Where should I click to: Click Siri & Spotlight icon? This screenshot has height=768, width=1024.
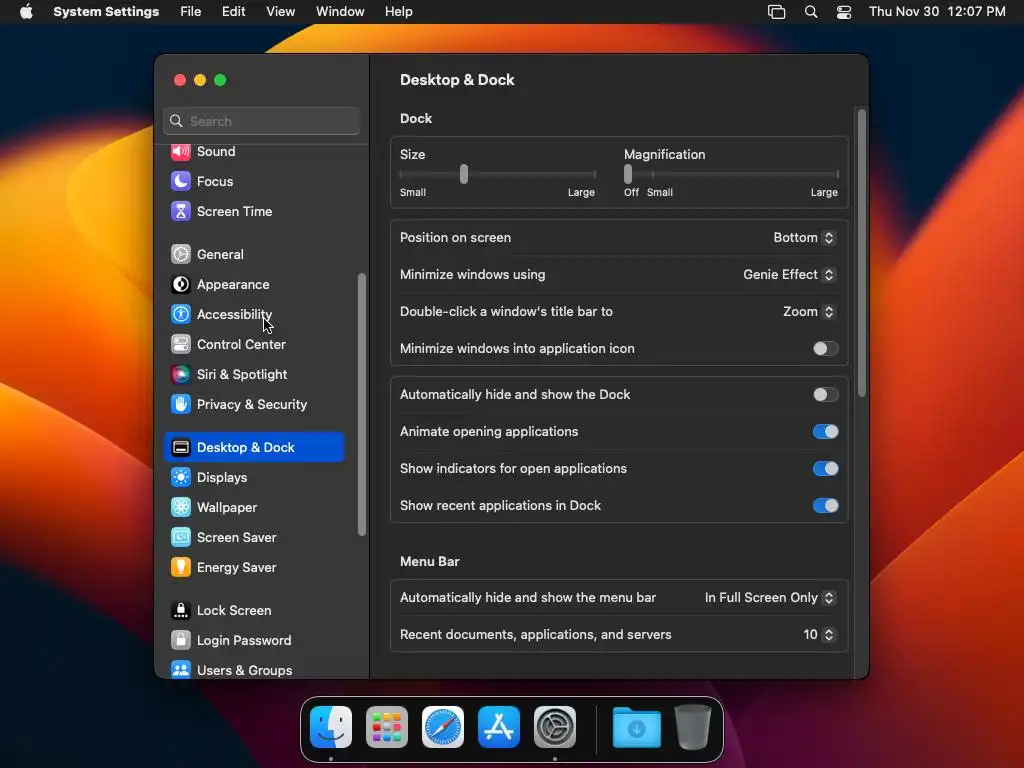(x=181, y=374)
